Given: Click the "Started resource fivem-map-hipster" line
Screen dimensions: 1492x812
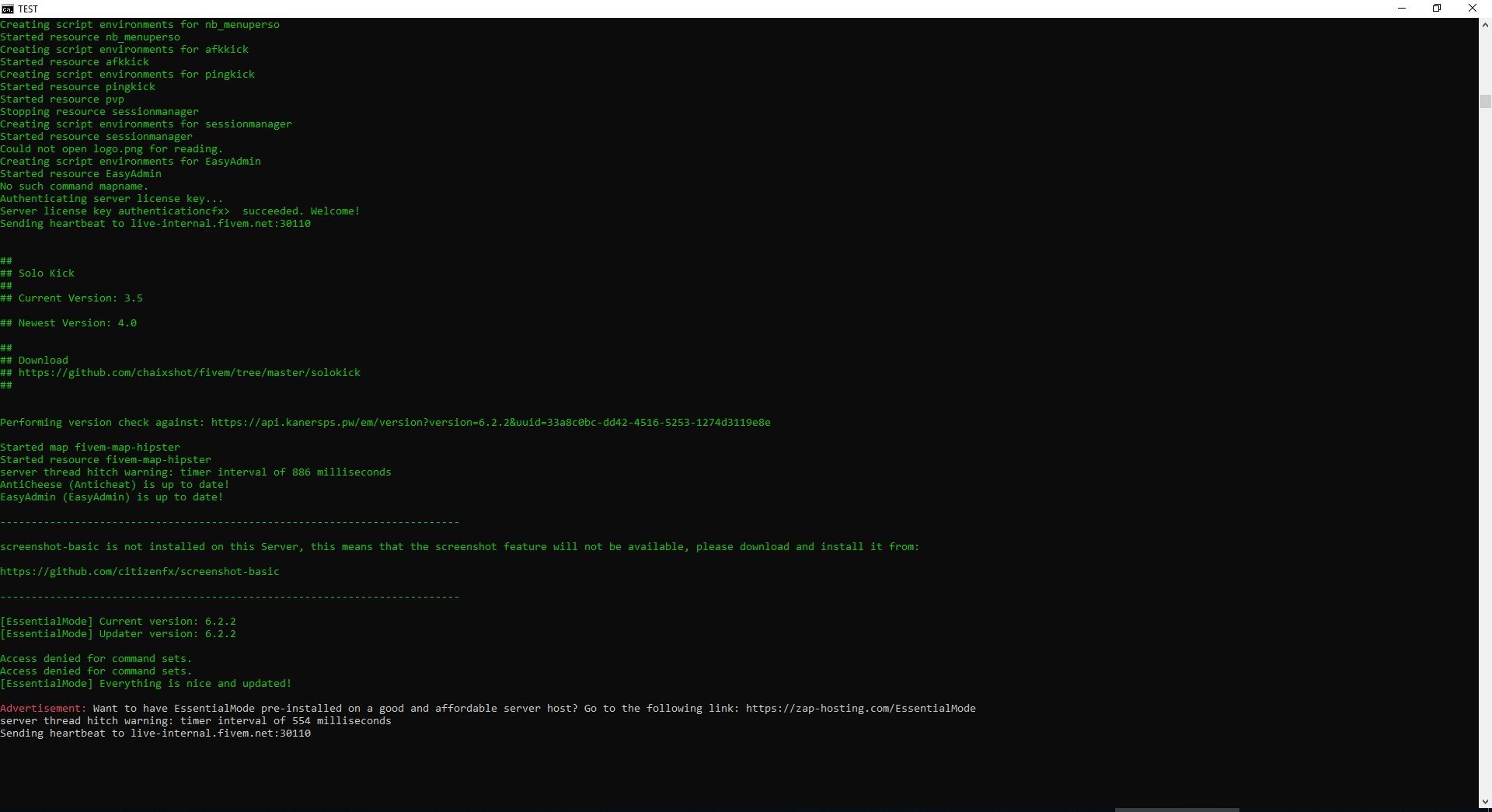Looking at the screenshot, I should pos(106,460).
